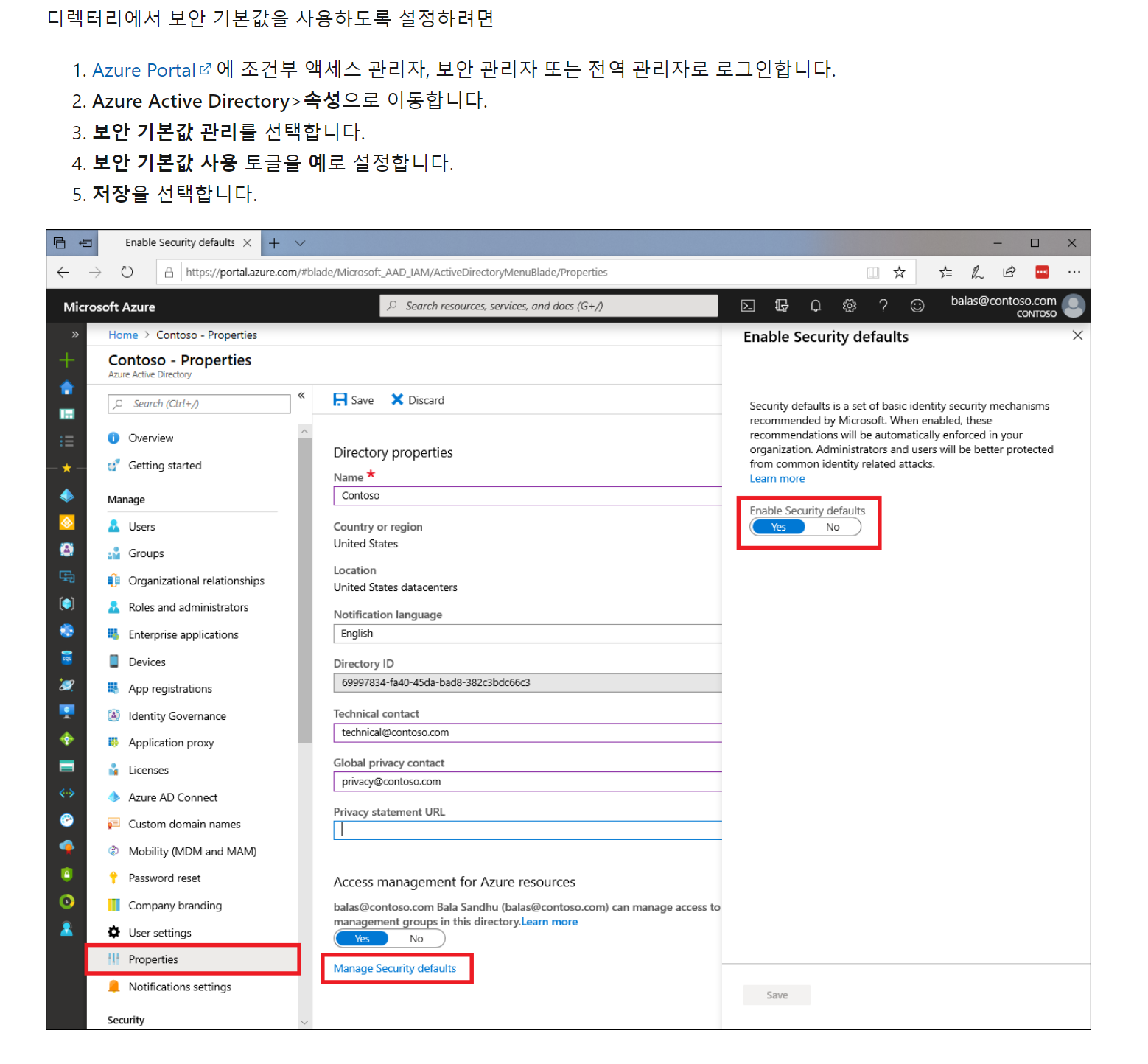Click the Create a resource plus icon
Viewport: 1148px width, 1064px height.
click(66, 360)
